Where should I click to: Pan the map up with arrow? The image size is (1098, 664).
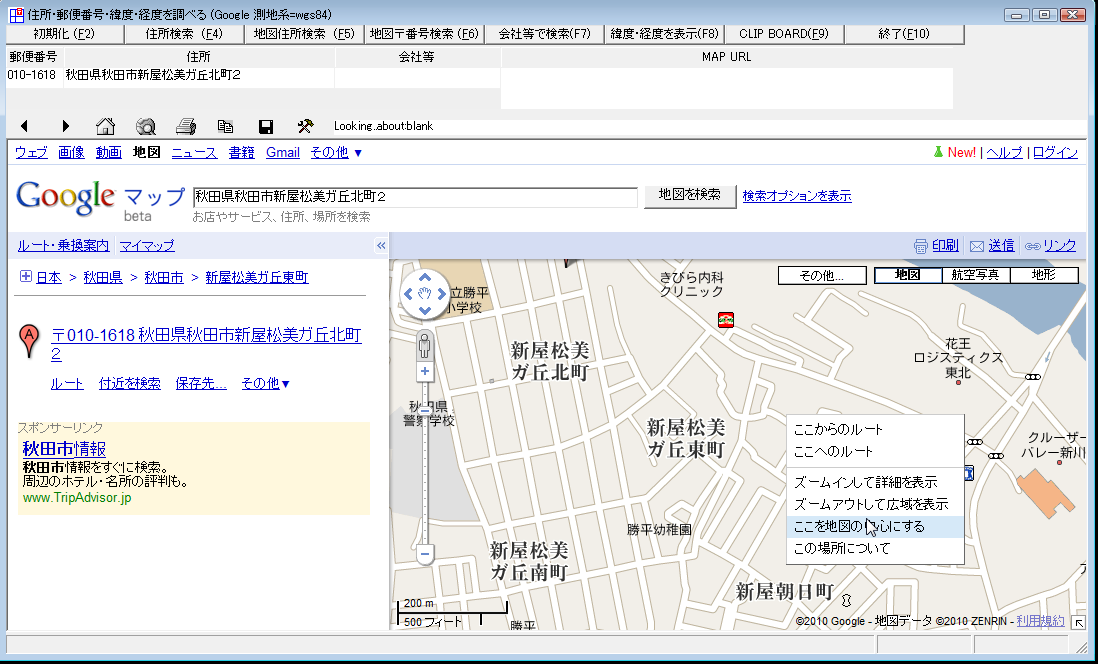[424, 278]
